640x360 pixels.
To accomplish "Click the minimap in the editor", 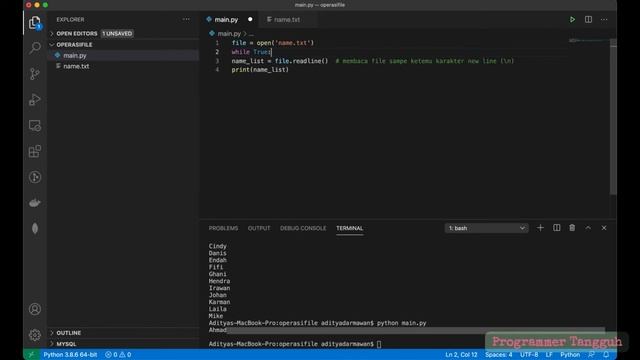I will (589, 41).
